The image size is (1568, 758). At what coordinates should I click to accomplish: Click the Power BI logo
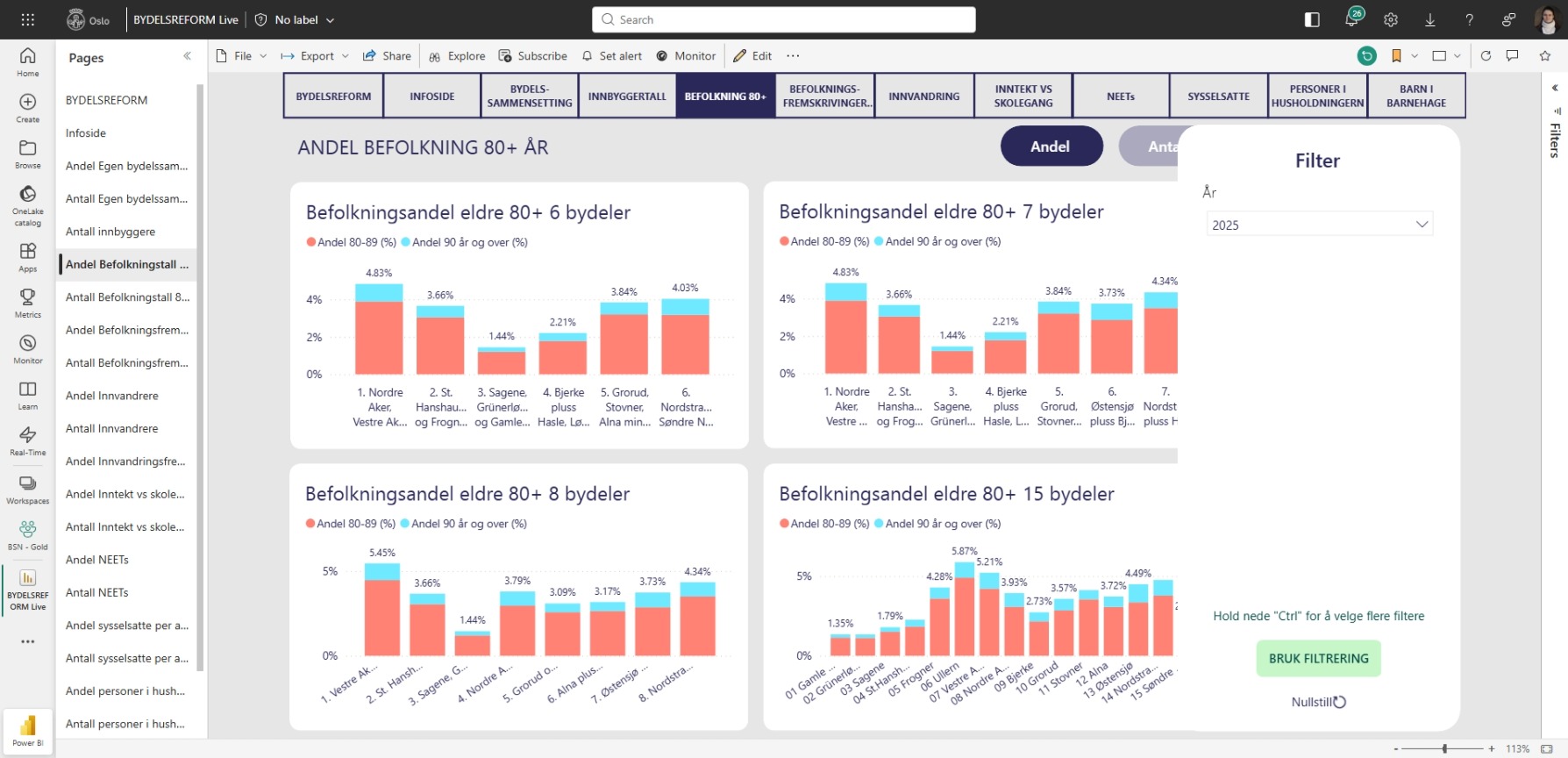pyautogui.click(x=28, y=731)
